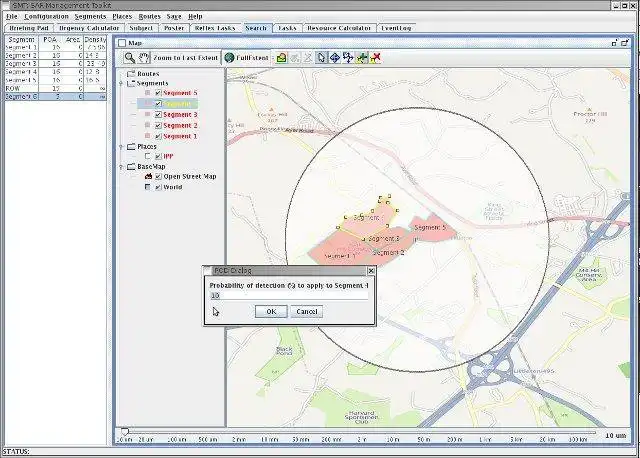Image resolution: width=640 pixels, height=458 pixels.
Task: Click the greyed tool next to the envelope icon
Action: (x=295, y=58)
